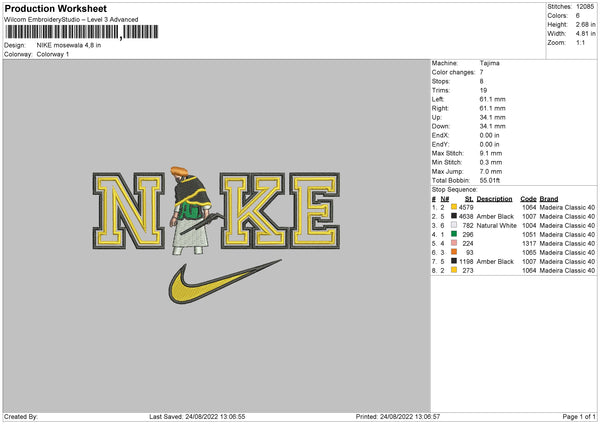Click the 'Printed' timestamp in footer
The height and width of the screenshot is (424, 600).
pos(398,416)
